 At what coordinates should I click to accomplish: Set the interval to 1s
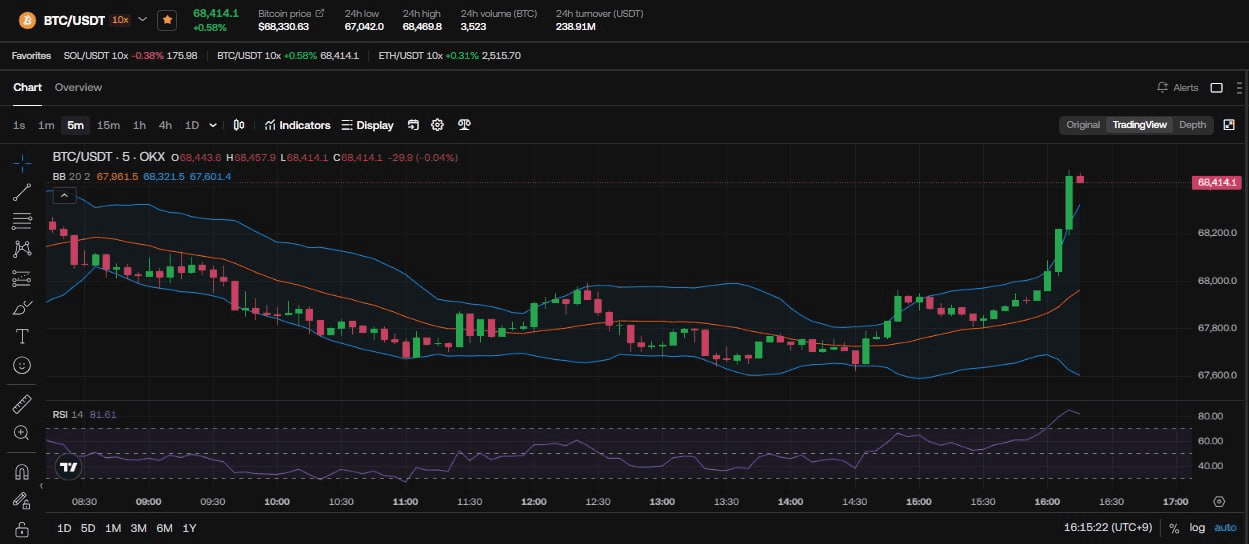19,125
